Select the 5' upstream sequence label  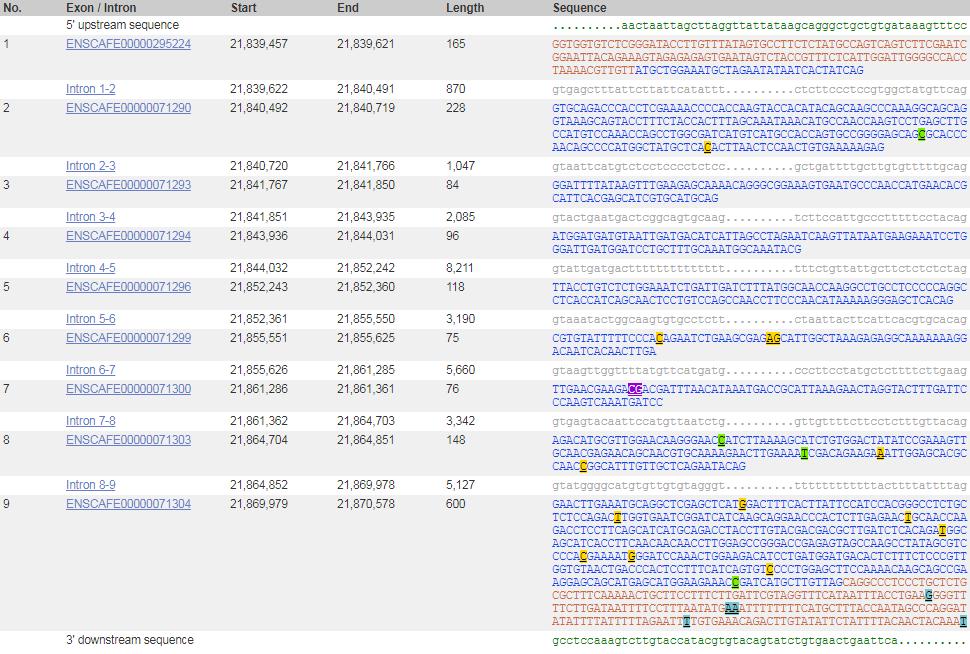pyautogui.click(x=122, y=25)
